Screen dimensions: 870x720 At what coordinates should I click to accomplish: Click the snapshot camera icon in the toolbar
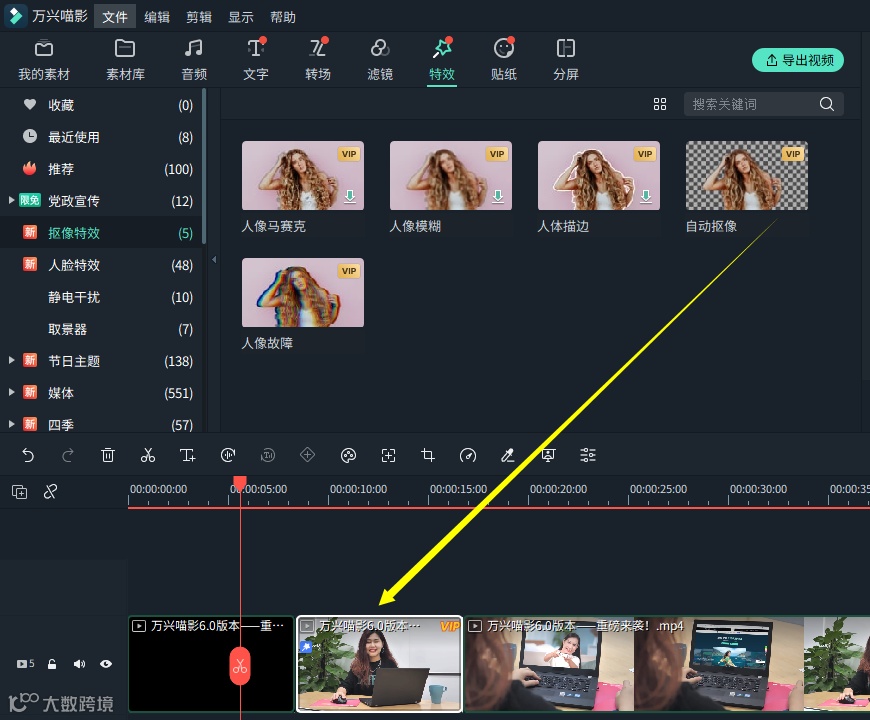(547, 455)
